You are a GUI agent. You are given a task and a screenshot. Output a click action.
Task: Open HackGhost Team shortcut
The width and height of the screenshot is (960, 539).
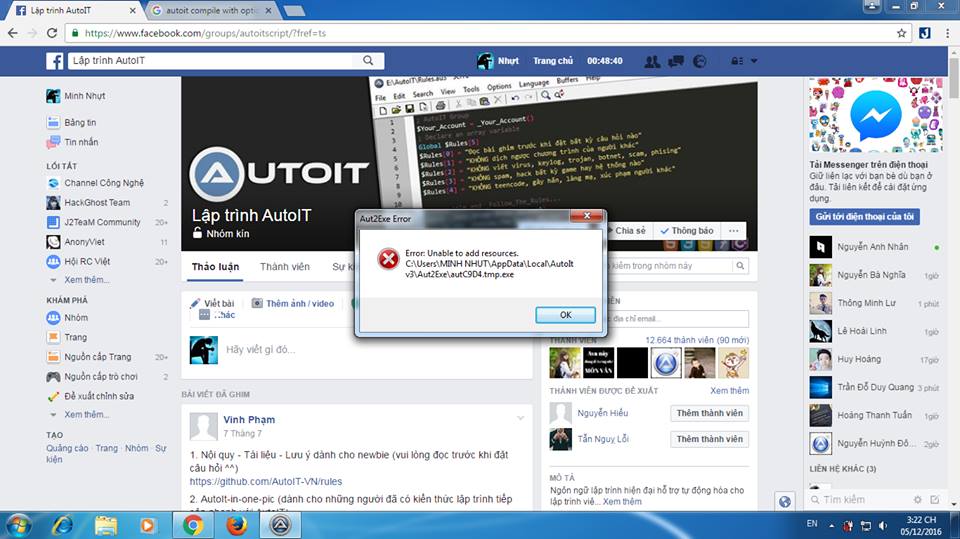tap(97, 203)
